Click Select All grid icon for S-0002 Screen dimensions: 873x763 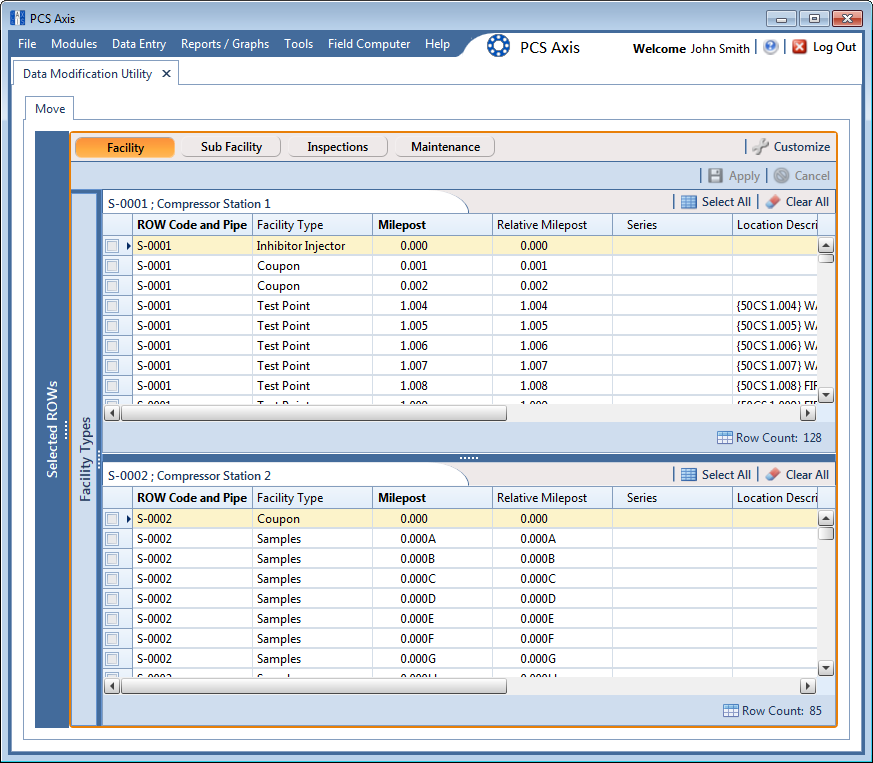[x=689, y=475]
